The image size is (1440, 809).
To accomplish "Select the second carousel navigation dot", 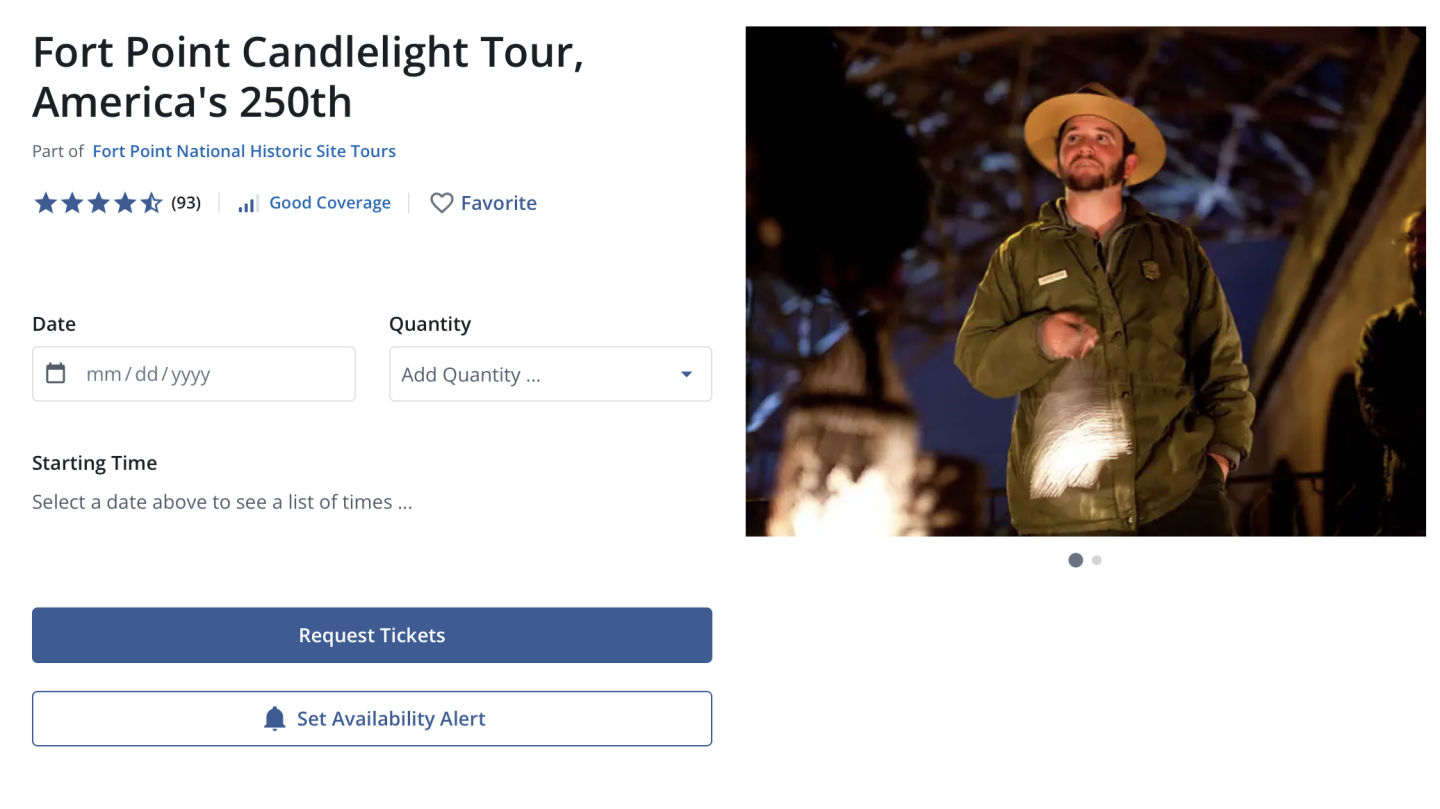I will coord(1096,560).
